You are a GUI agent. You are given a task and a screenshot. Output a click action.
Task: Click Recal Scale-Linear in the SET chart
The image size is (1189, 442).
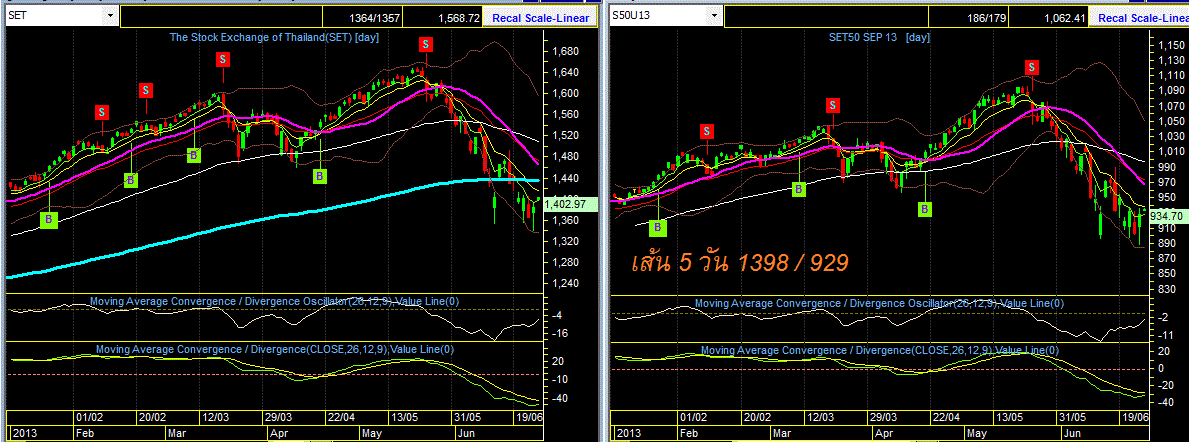pos(540,17)
